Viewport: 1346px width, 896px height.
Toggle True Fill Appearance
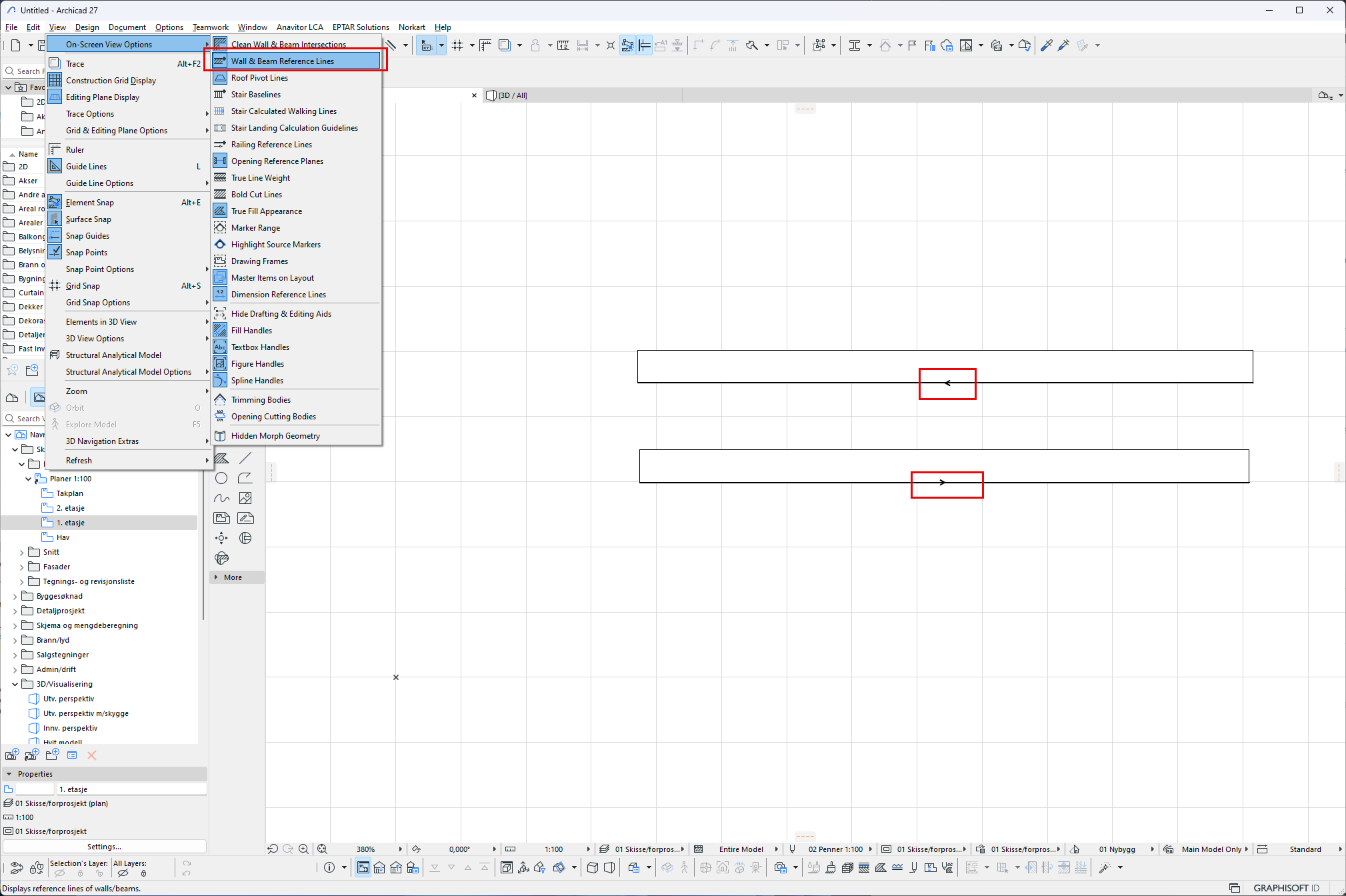coord(266,211)
